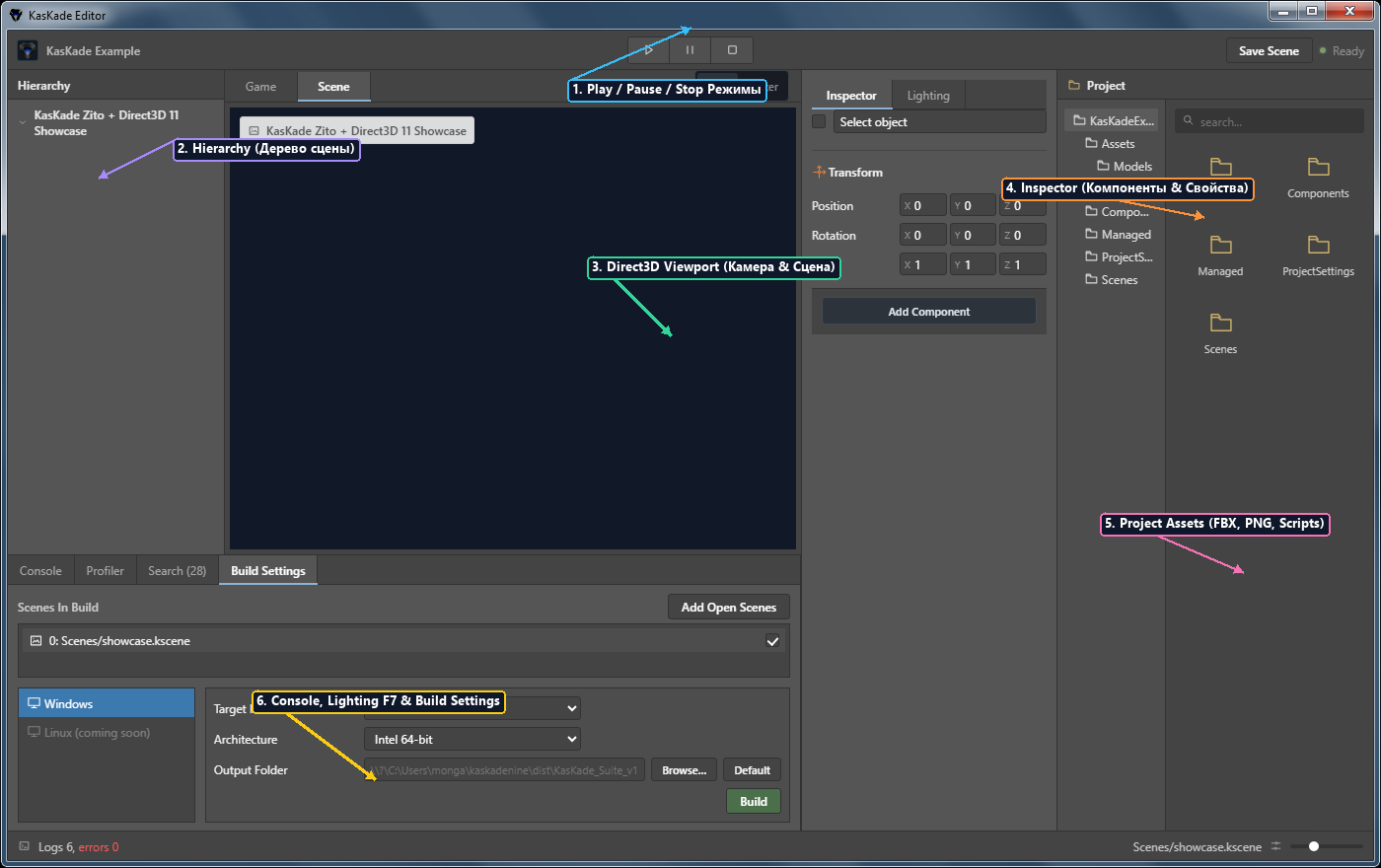This screenshot has width=1381, height=868.
Task: Click the log console icon in status bar
Action: pyautogui.click(x=25, y=846)
